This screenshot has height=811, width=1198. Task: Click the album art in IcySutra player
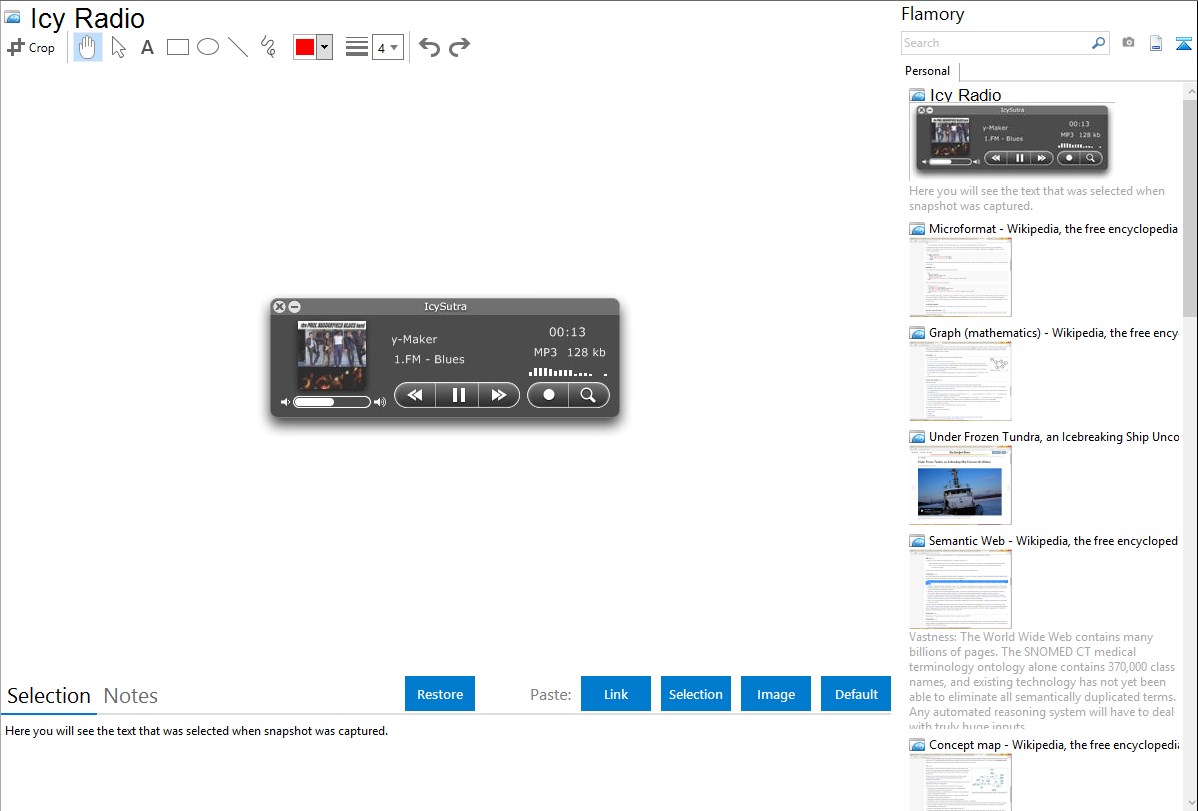[x=332, y=355]
